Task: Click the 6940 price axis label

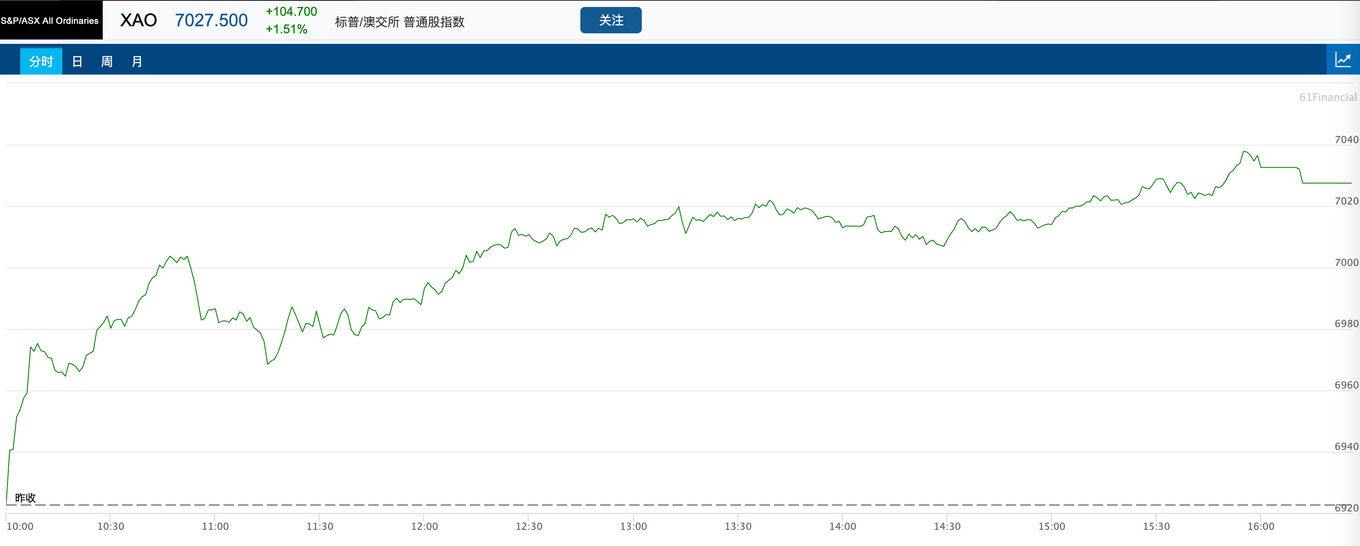Action: 1347,446
